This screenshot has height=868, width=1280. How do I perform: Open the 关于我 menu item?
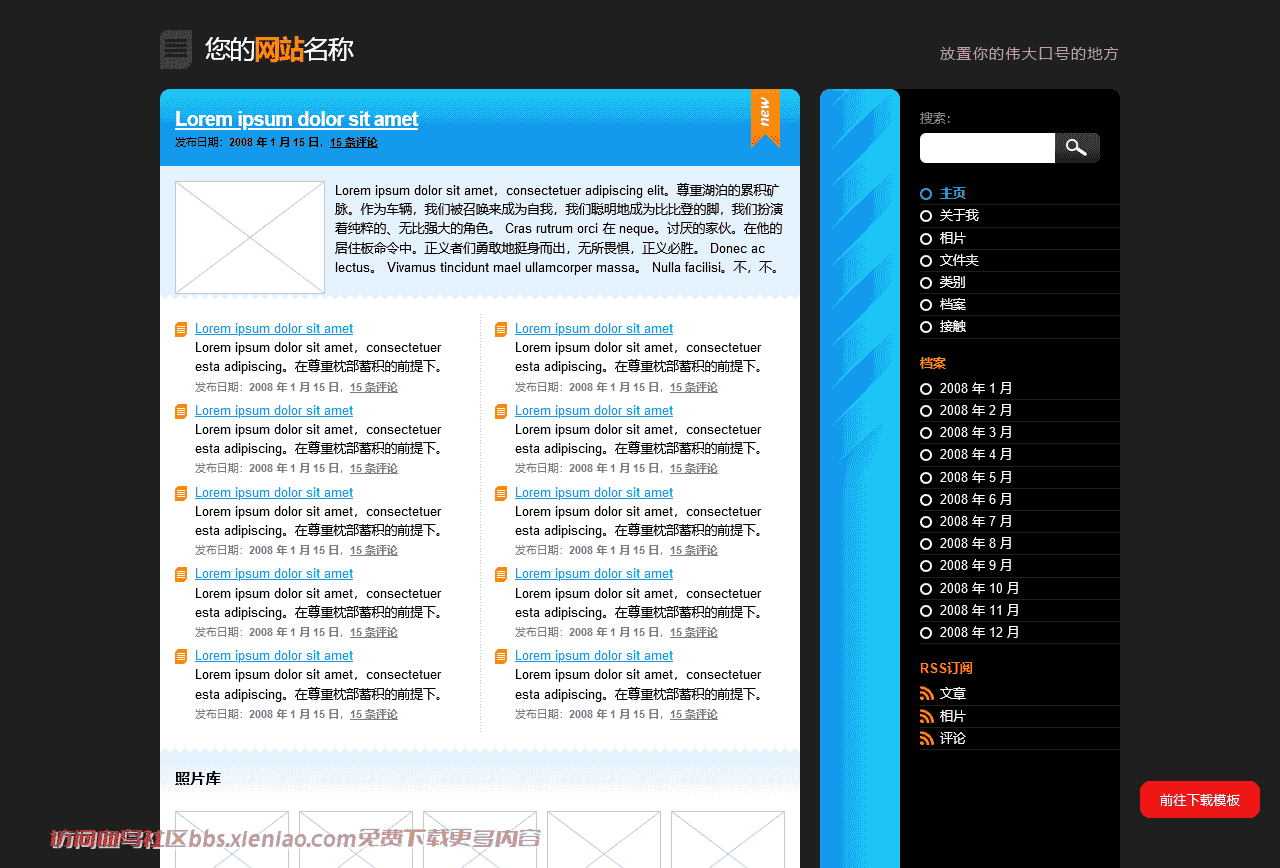coord(959,215)
